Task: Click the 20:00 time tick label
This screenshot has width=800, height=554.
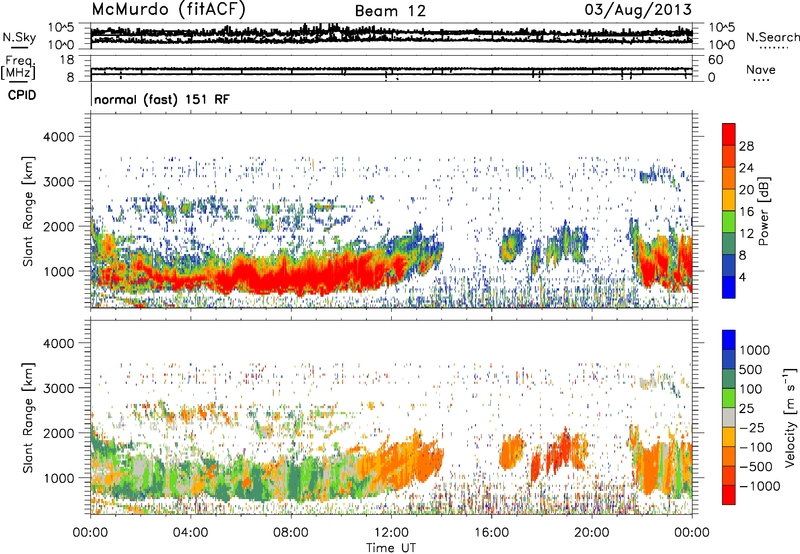Action: click(592, 533)
